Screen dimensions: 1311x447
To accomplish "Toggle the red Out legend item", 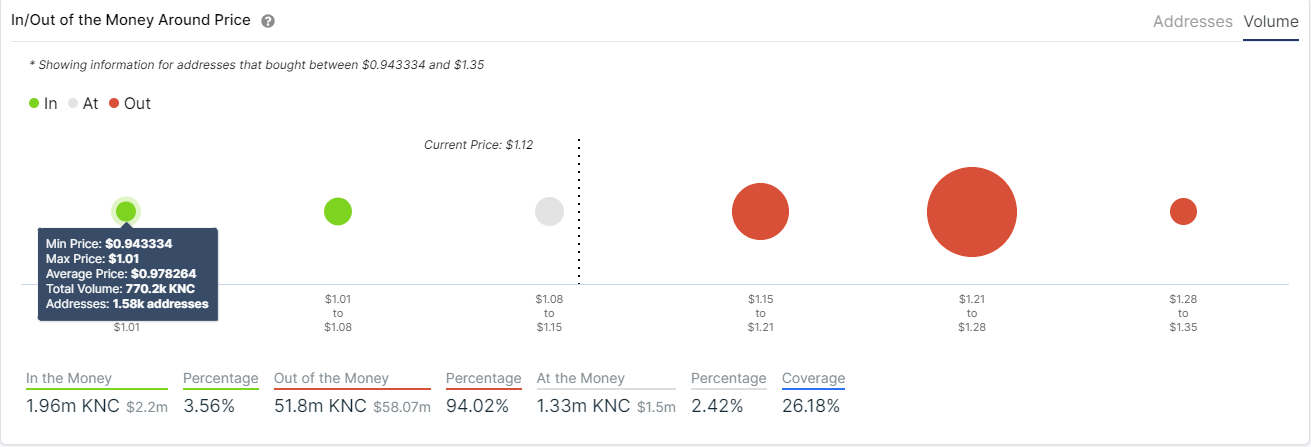I will pyautogui.click(x=129, y=103).
